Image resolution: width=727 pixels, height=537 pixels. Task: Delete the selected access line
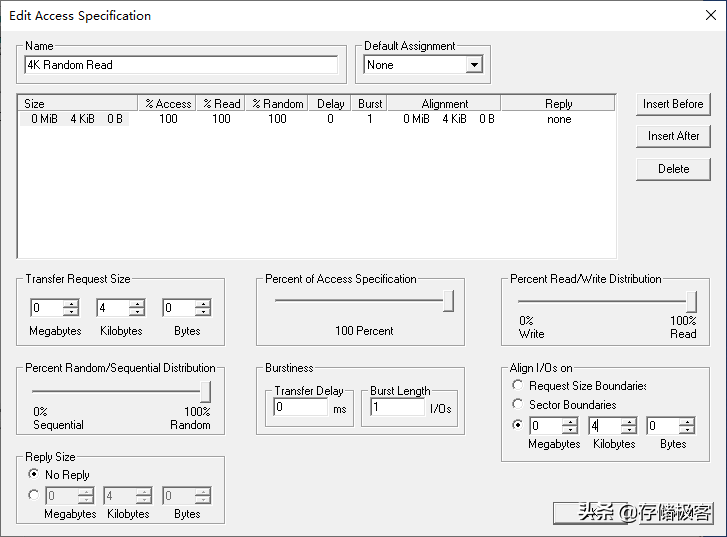click(673, 169)
